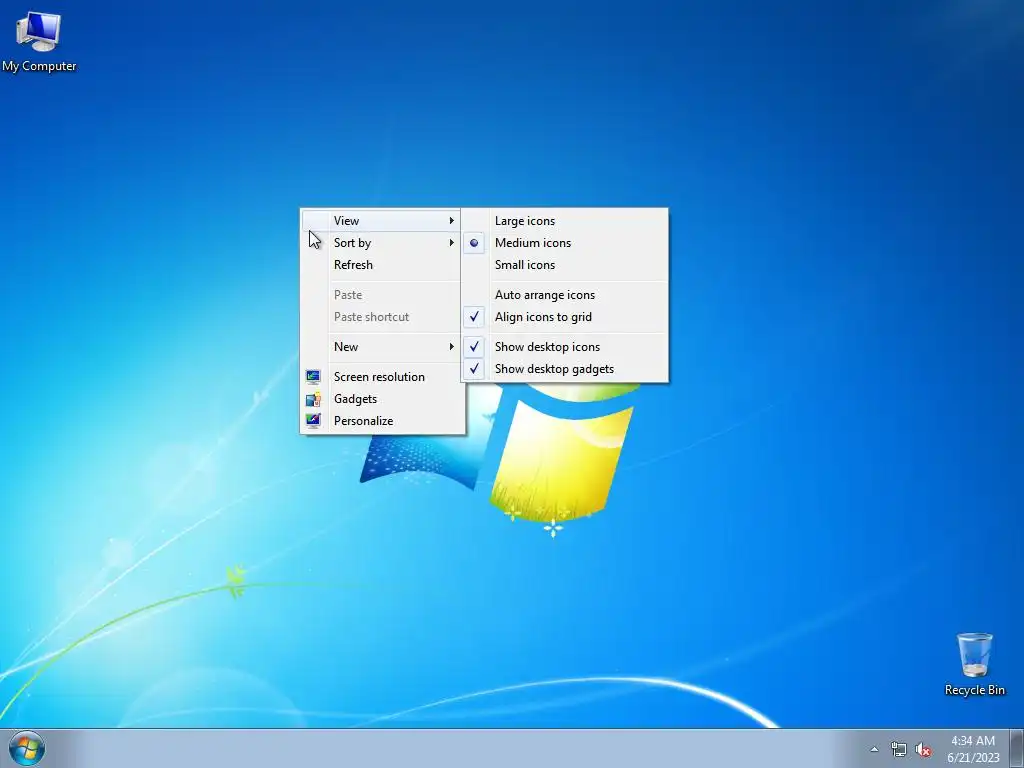Expand the View submenu
Image resolution: width=1024 pixels, height=768 pixels.
(382, 221)
